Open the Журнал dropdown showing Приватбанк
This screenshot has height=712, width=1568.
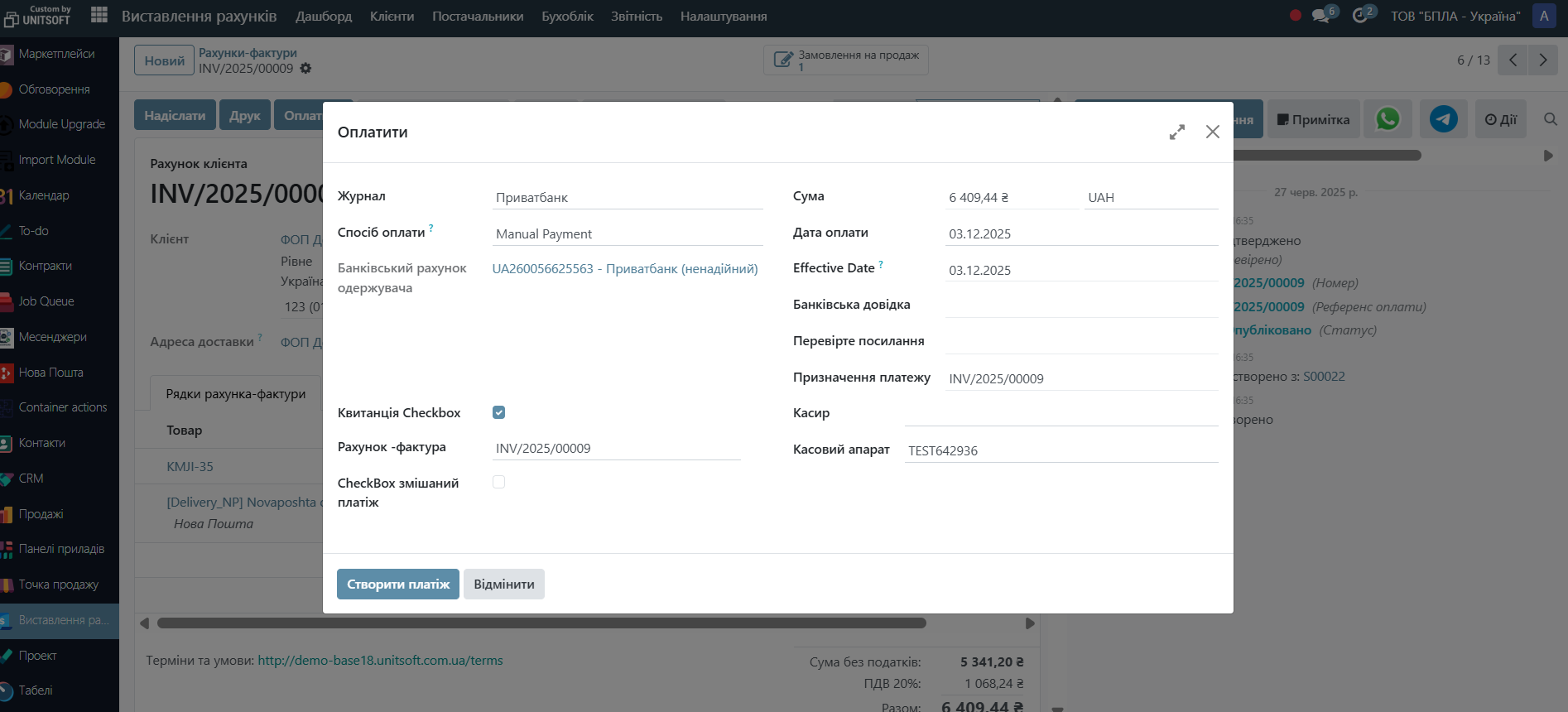pyautogui.click(x=627, y=198)
